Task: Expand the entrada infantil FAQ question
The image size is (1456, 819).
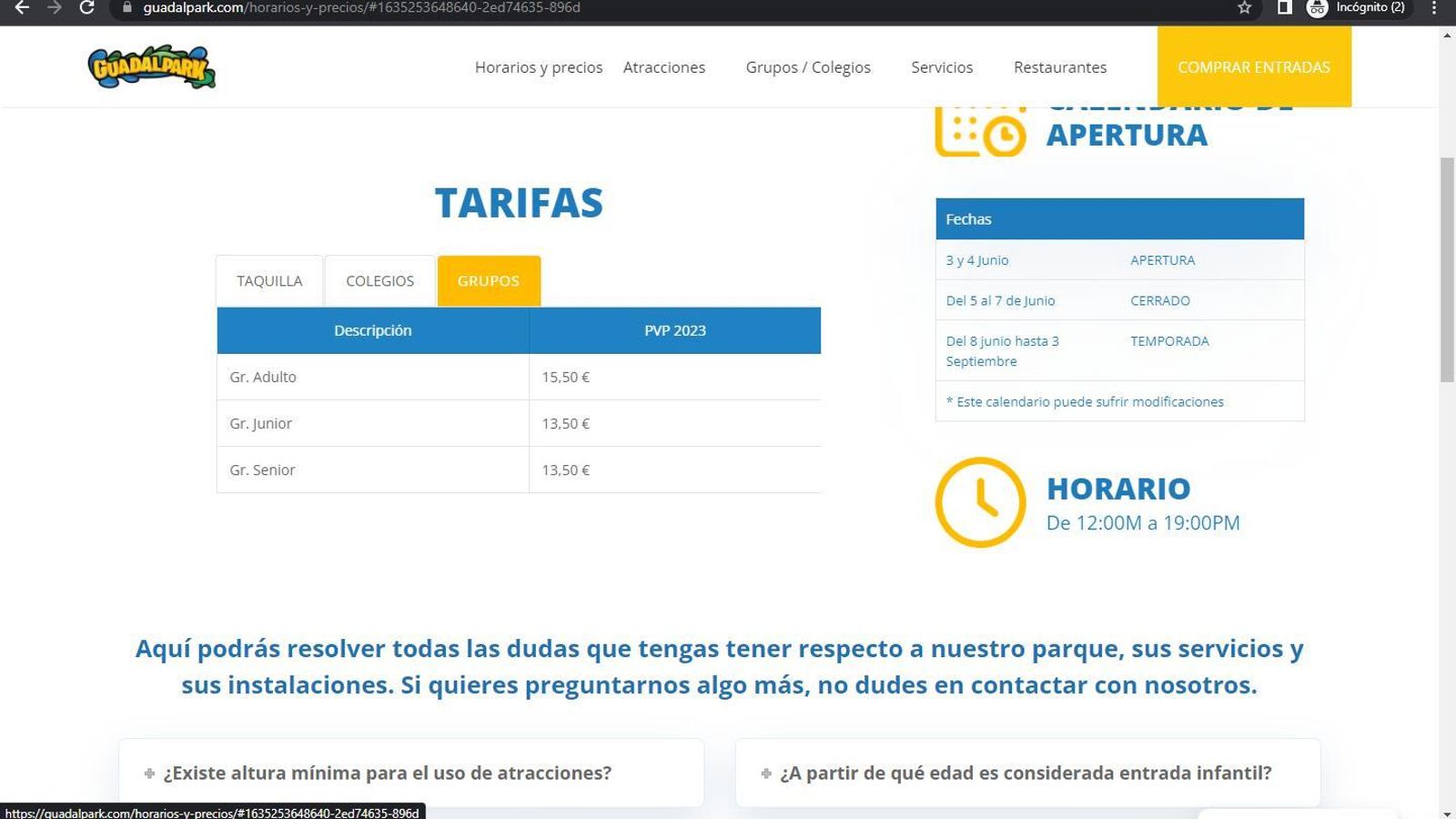Action: tap(1026, 773)
